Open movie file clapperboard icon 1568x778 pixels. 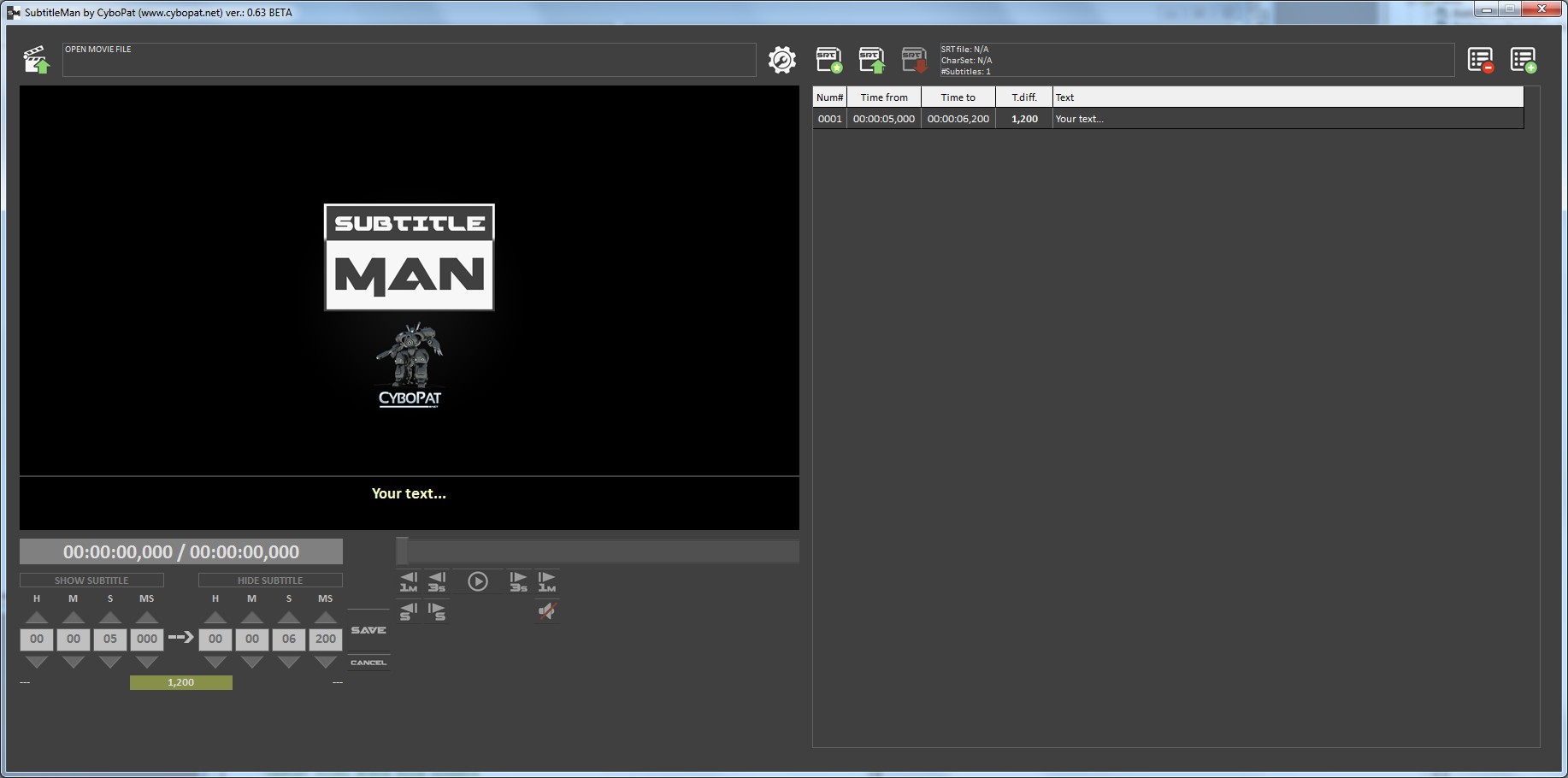(x=37, y=60)
